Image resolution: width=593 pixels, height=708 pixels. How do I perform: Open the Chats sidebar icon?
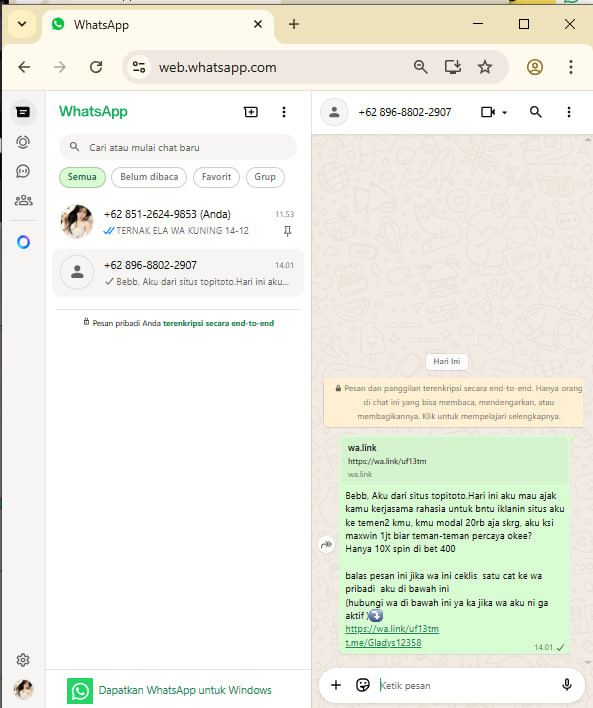pos(23,112)
